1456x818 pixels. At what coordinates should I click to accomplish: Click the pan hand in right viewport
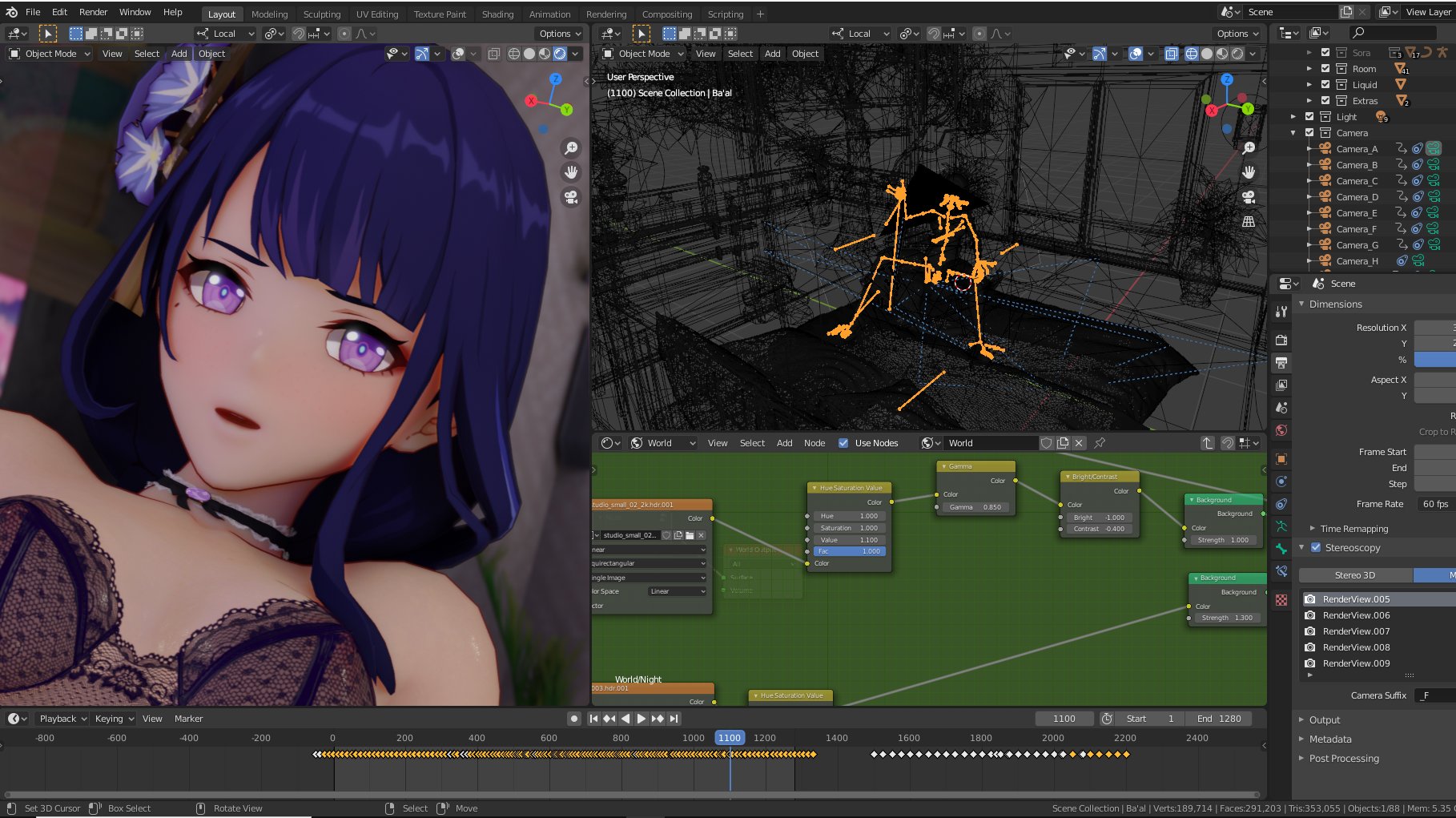pos(1249,172)
